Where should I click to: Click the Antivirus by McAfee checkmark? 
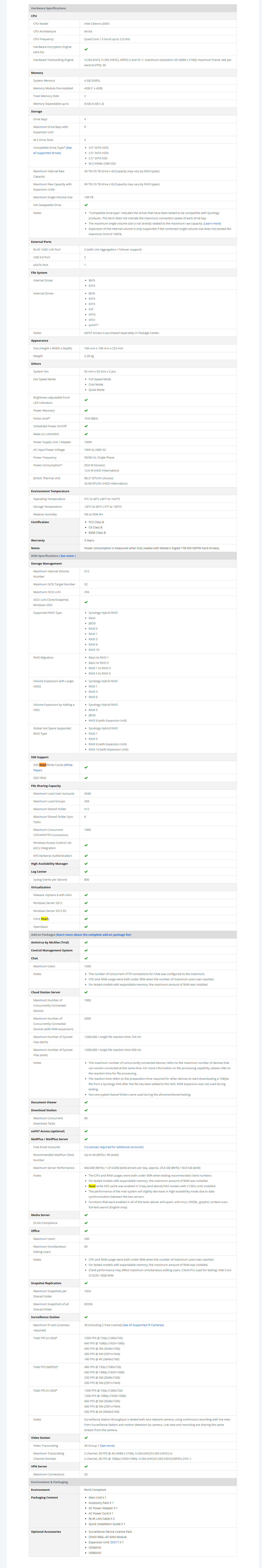tap(86, 942)
